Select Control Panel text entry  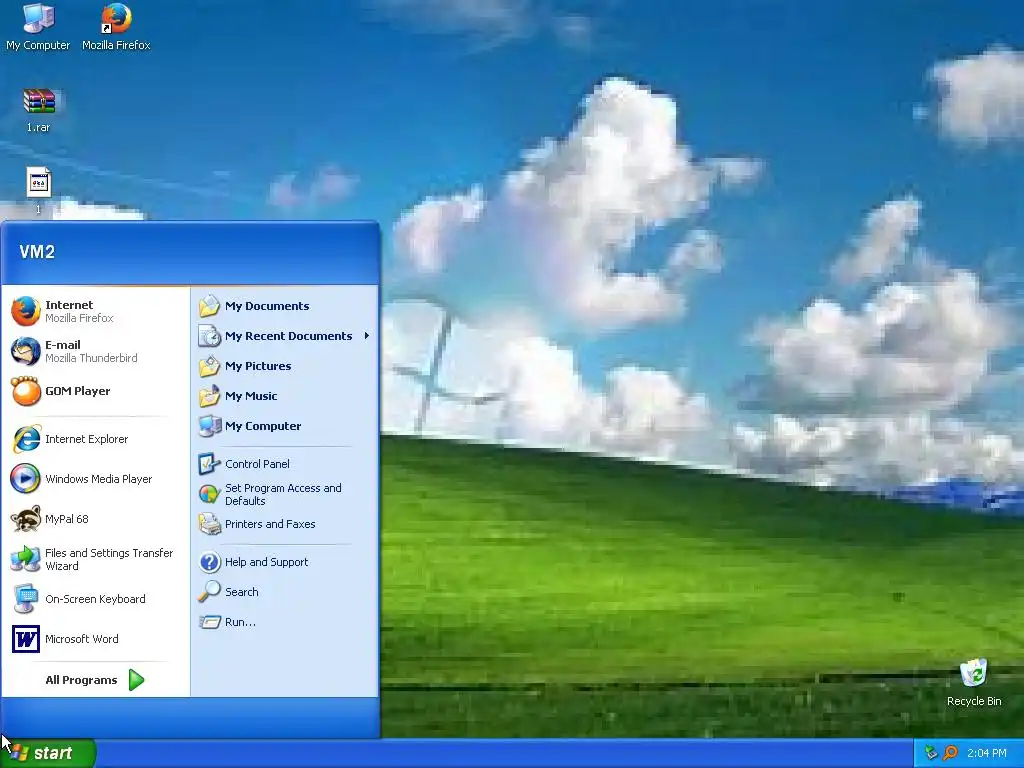click(257, 464)
